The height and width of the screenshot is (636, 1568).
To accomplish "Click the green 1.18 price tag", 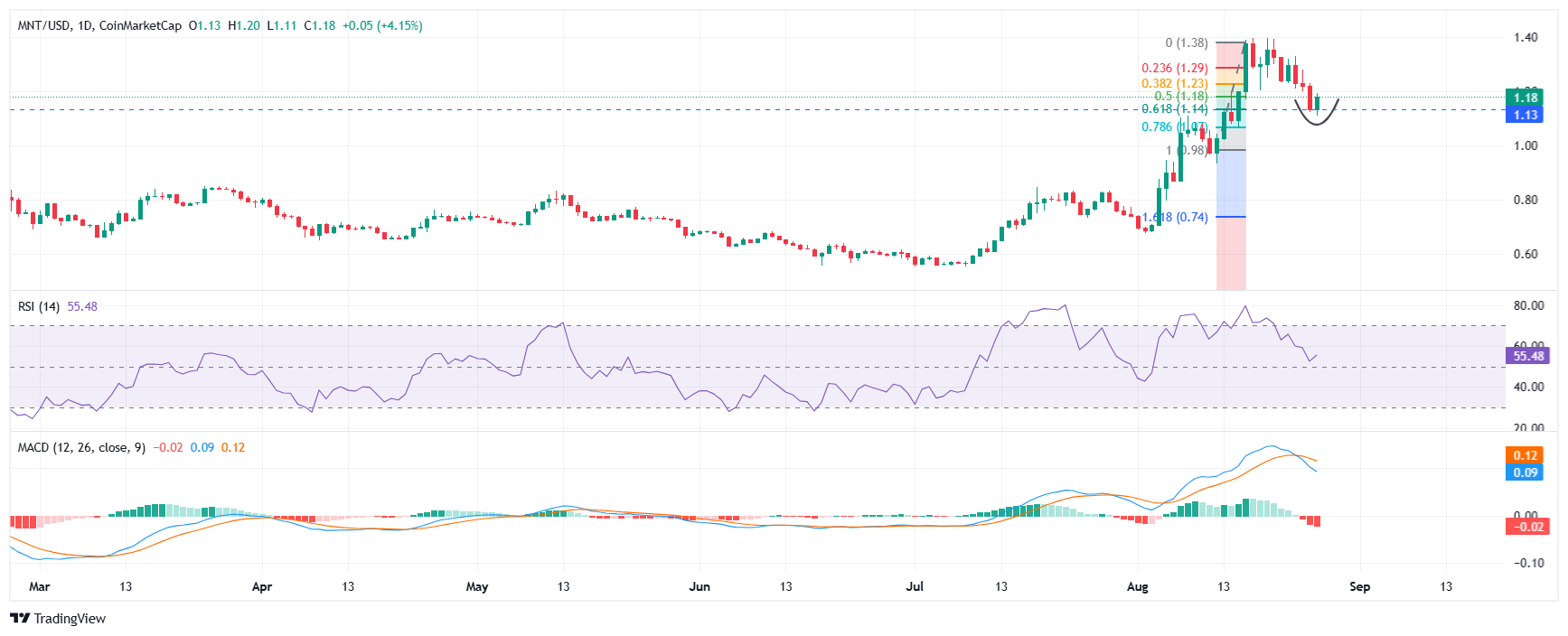I will coord(1526,98).
